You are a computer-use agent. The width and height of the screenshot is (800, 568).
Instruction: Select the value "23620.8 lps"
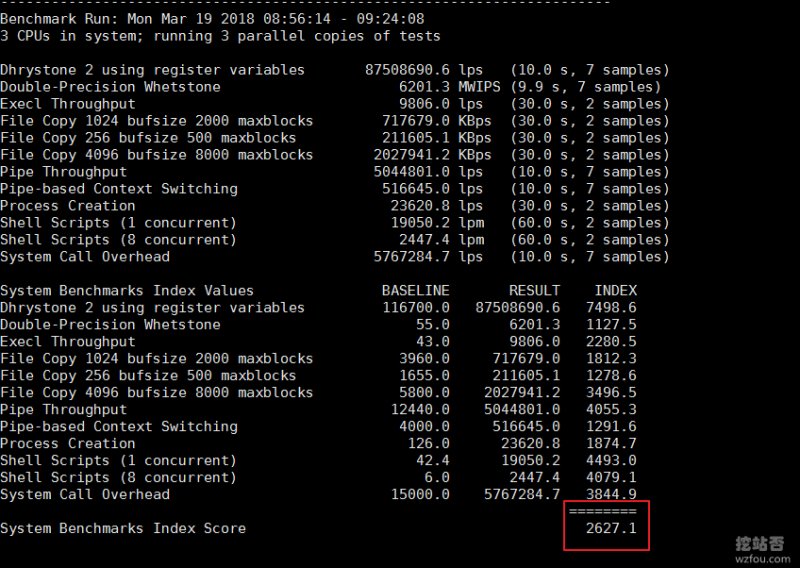[x=437, y=206]
